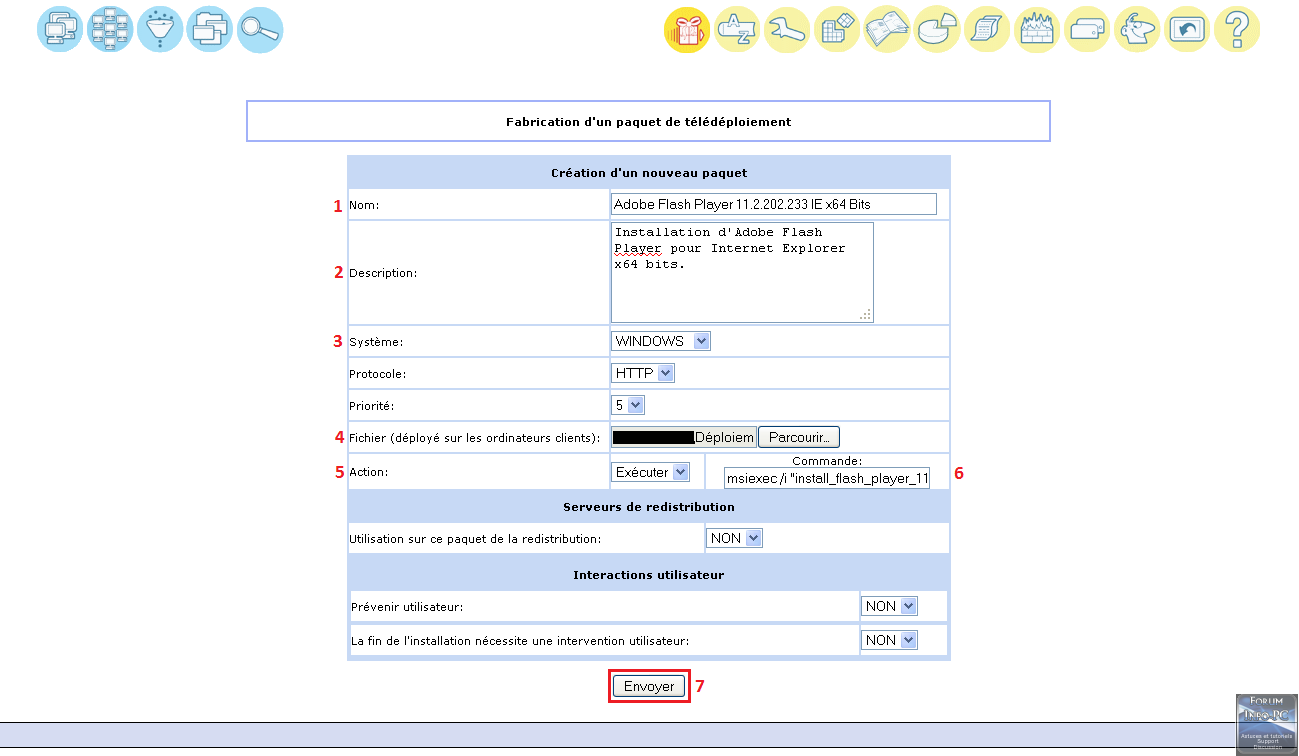The height and width of the screenshot is (756, 1299).
Task: Click the gift box teledeploy icon
Action: click(687, 30)
